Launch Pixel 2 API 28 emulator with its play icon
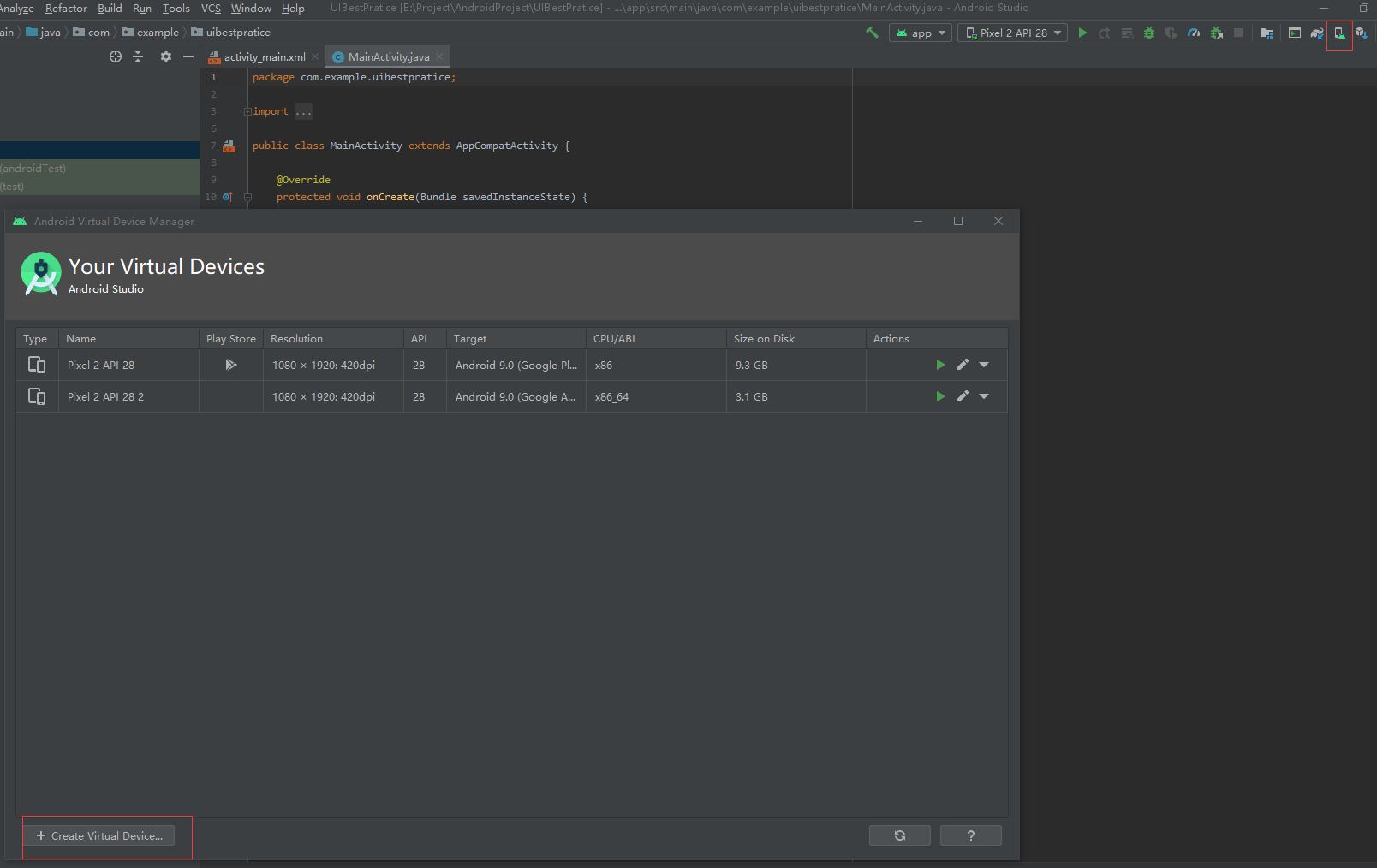 [940, 365]
